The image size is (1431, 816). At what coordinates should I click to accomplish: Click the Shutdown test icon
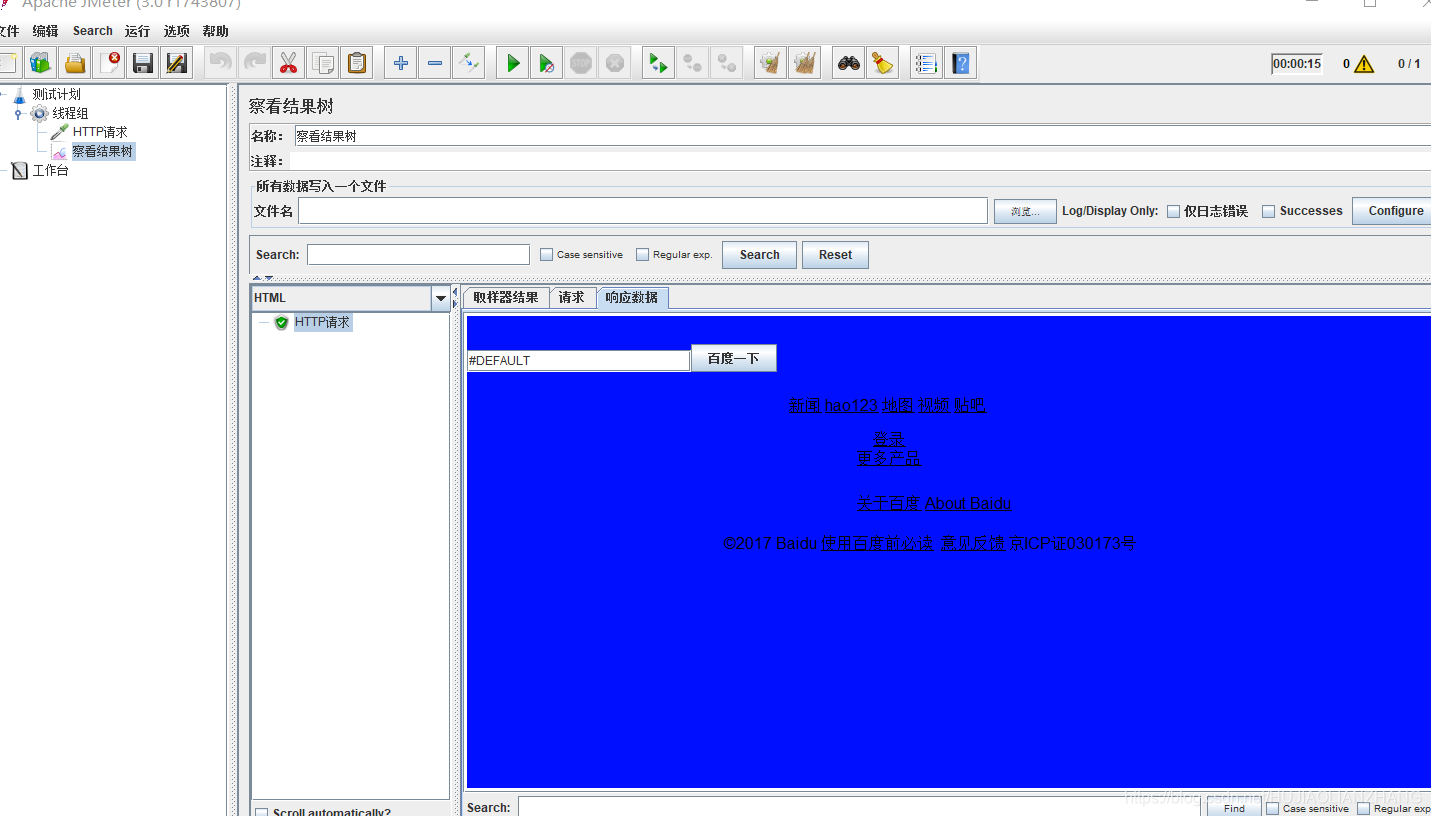pyautogui.click(x=615, y=64)
